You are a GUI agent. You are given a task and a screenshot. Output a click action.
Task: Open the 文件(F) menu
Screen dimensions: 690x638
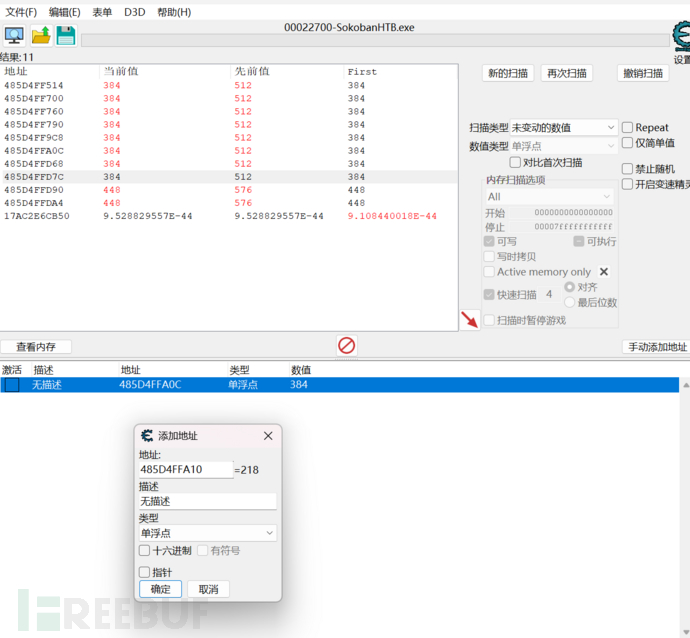tap(21, 12)
